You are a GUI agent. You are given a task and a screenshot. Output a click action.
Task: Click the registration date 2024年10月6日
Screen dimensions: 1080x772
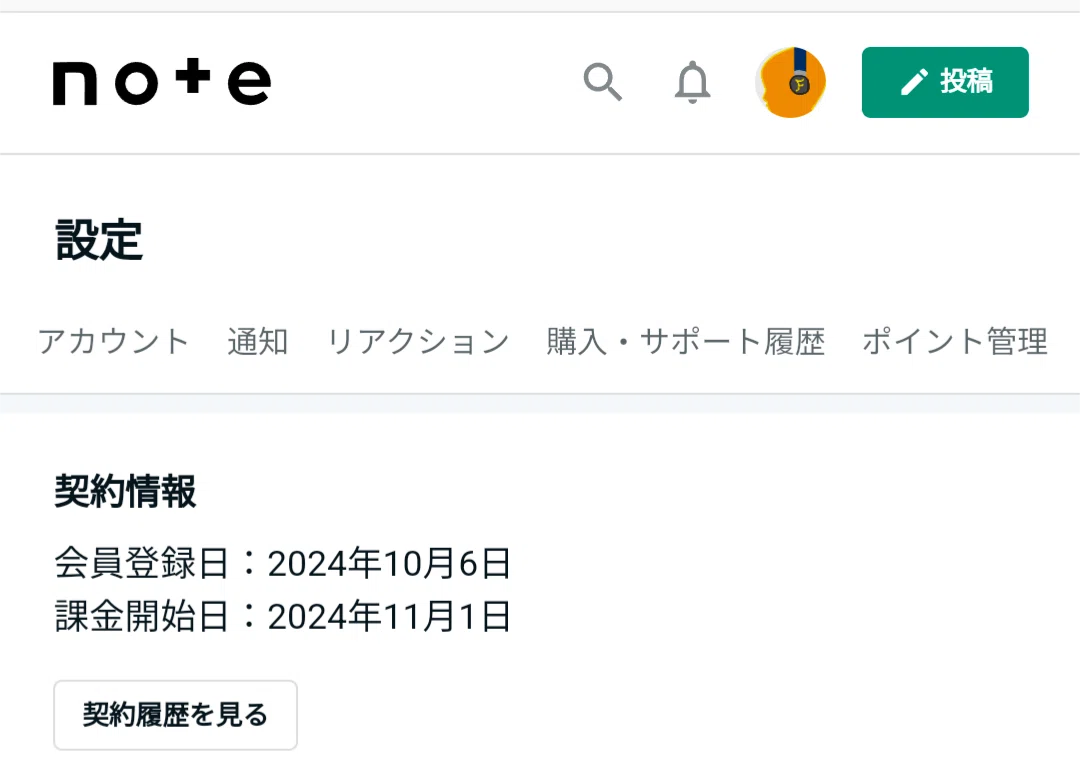389,563
